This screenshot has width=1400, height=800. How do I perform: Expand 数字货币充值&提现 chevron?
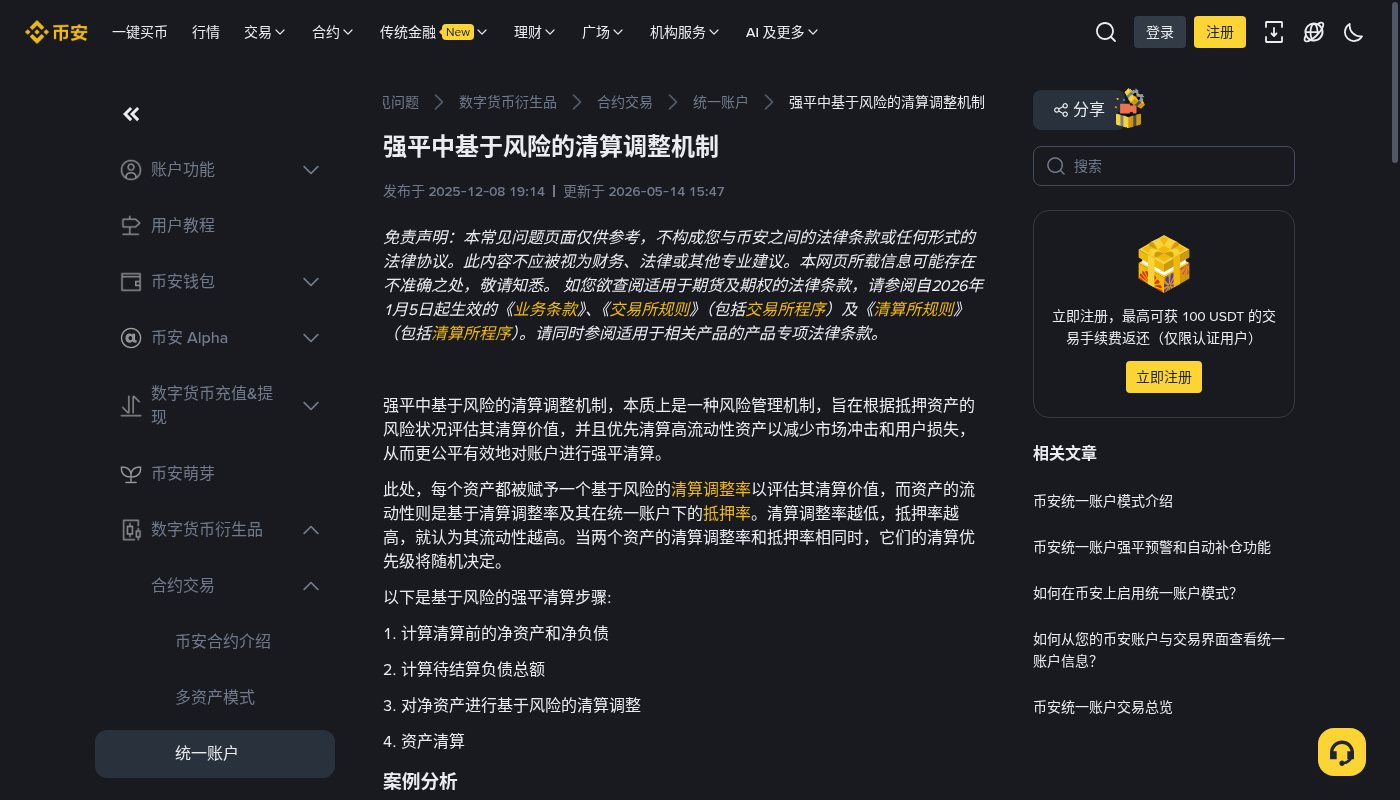click(x=311, y=406)
